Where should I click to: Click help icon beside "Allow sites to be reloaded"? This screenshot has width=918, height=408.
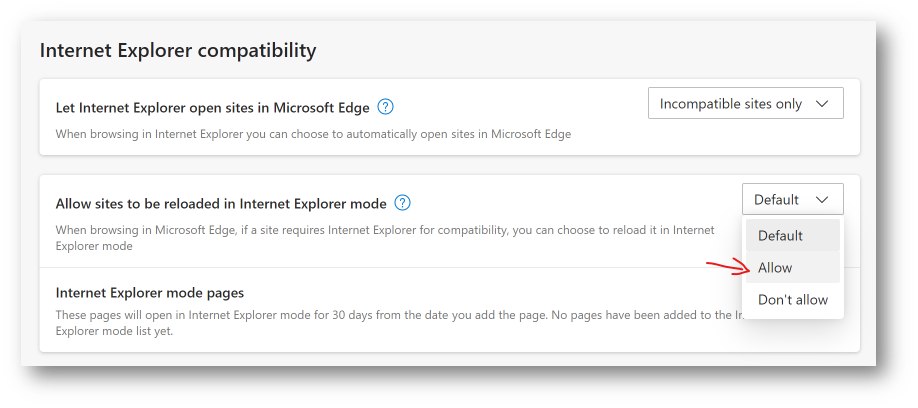(x=402, y=203)
